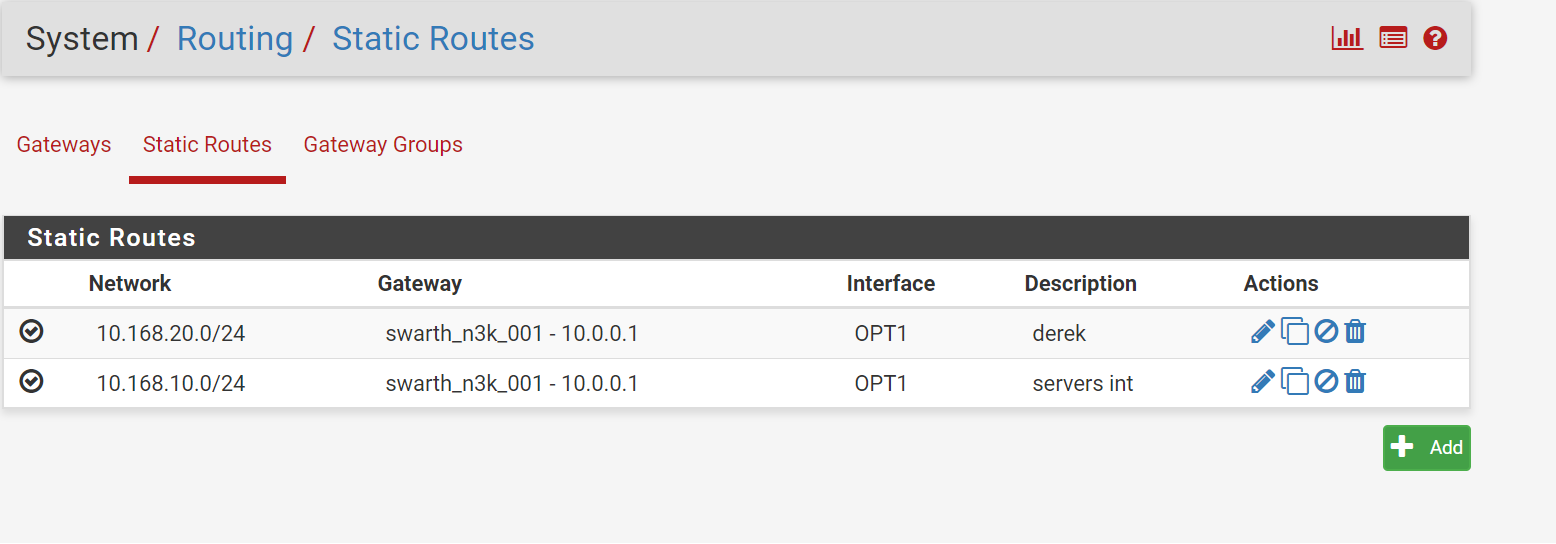This screenshot has height=544, width=1556.
Task: Open the Static Routes breadcrumb link
Action: coord(433,39)
